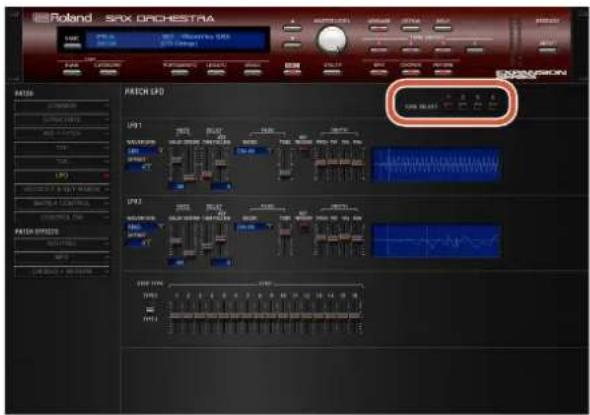This screenshot has width=590, height=415.
Task: Open Chorus + Reverb effects page
Action: pyautogui.click(x=62, y=272)
